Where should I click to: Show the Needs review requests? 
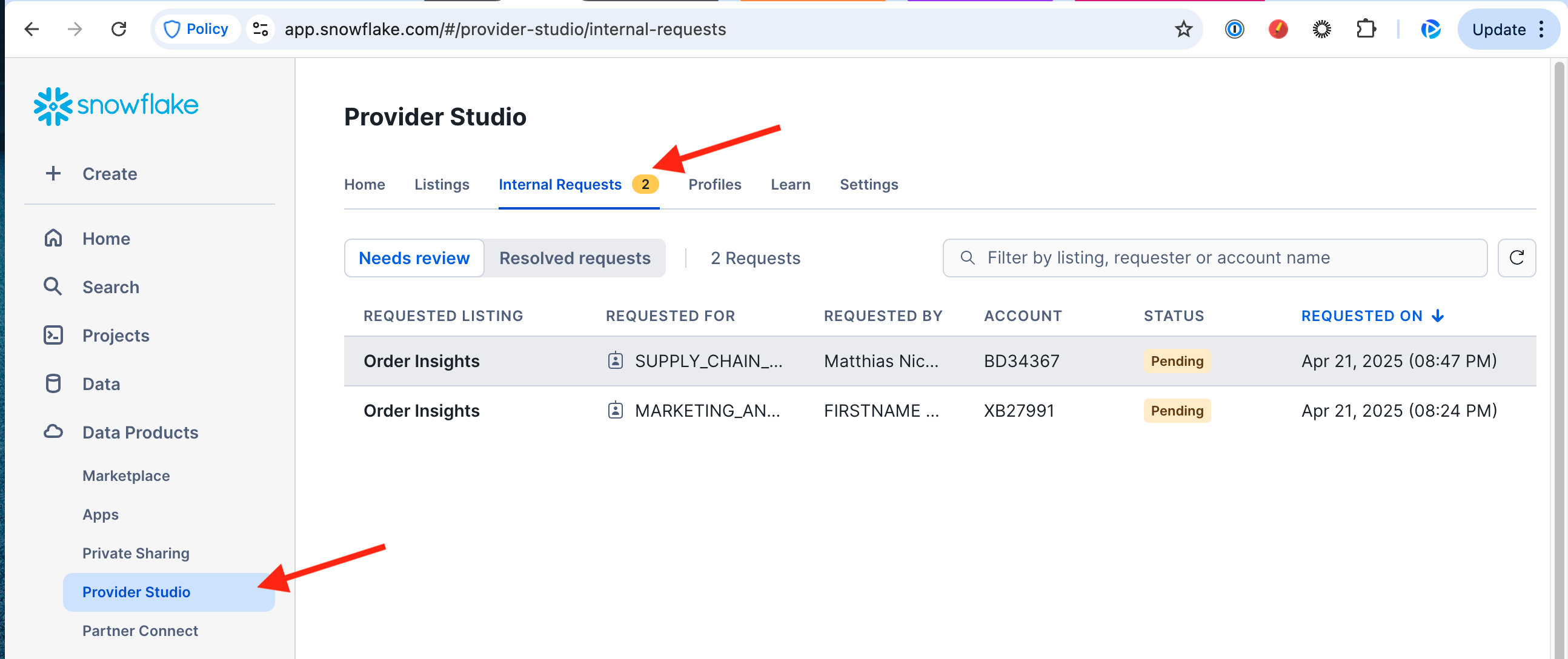tap(414, 258)
